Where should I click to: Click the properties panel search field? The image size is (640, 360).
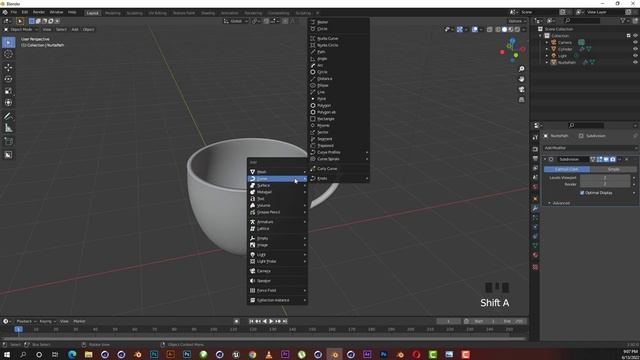click(586, 125)
